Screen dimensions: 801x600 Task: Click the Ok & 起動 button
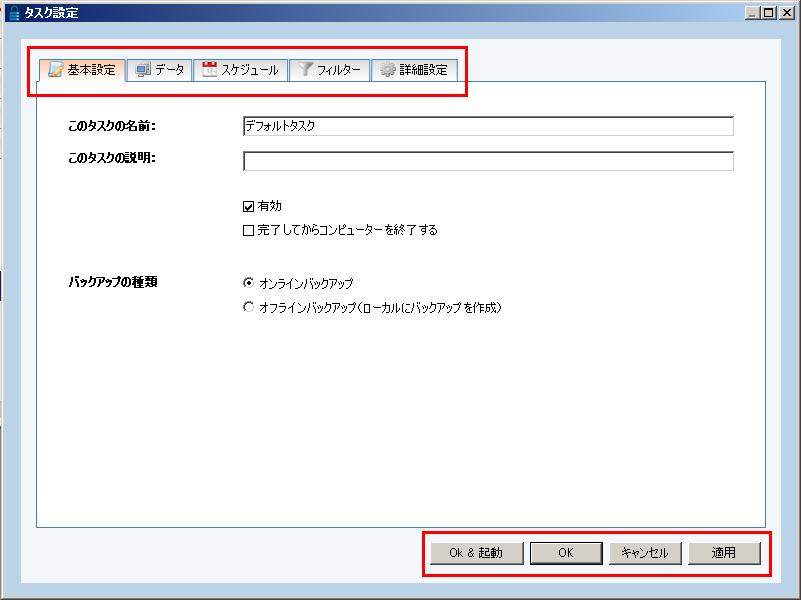(477, 553)
